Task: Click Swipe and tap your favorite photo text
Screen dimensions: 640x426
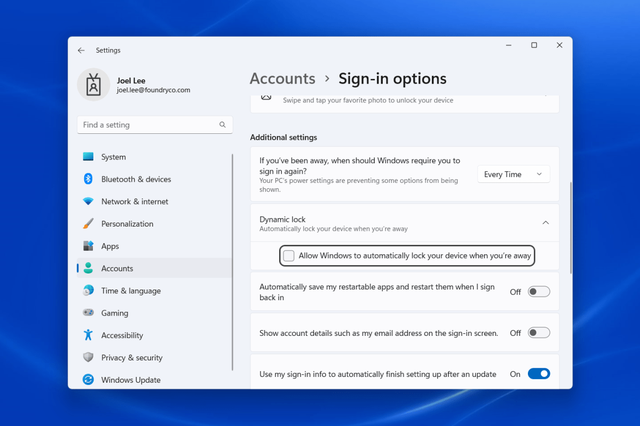Action: (368, 100)
